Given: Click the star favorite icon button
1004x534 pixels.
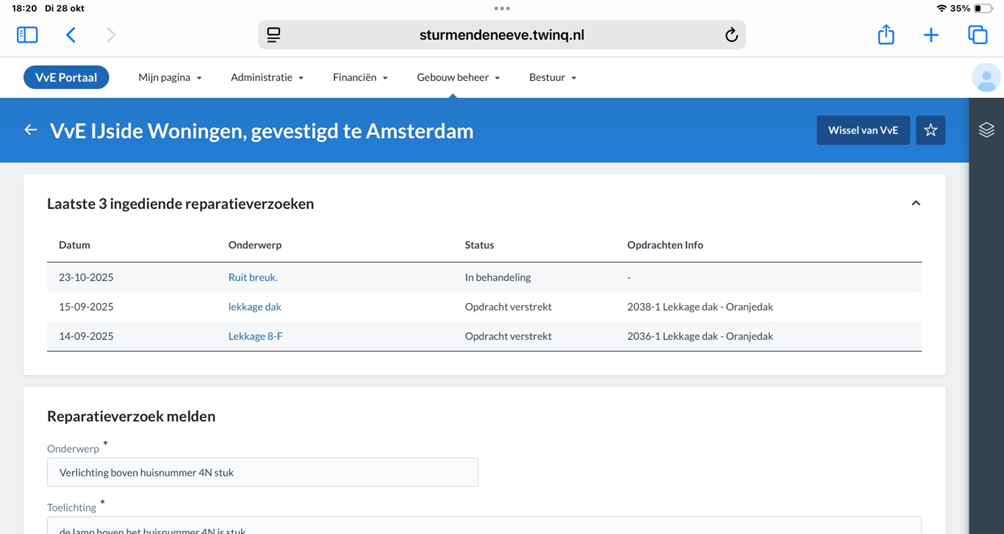Looking at the screenshot, I should pyautogui.click(x=931, y=131).
